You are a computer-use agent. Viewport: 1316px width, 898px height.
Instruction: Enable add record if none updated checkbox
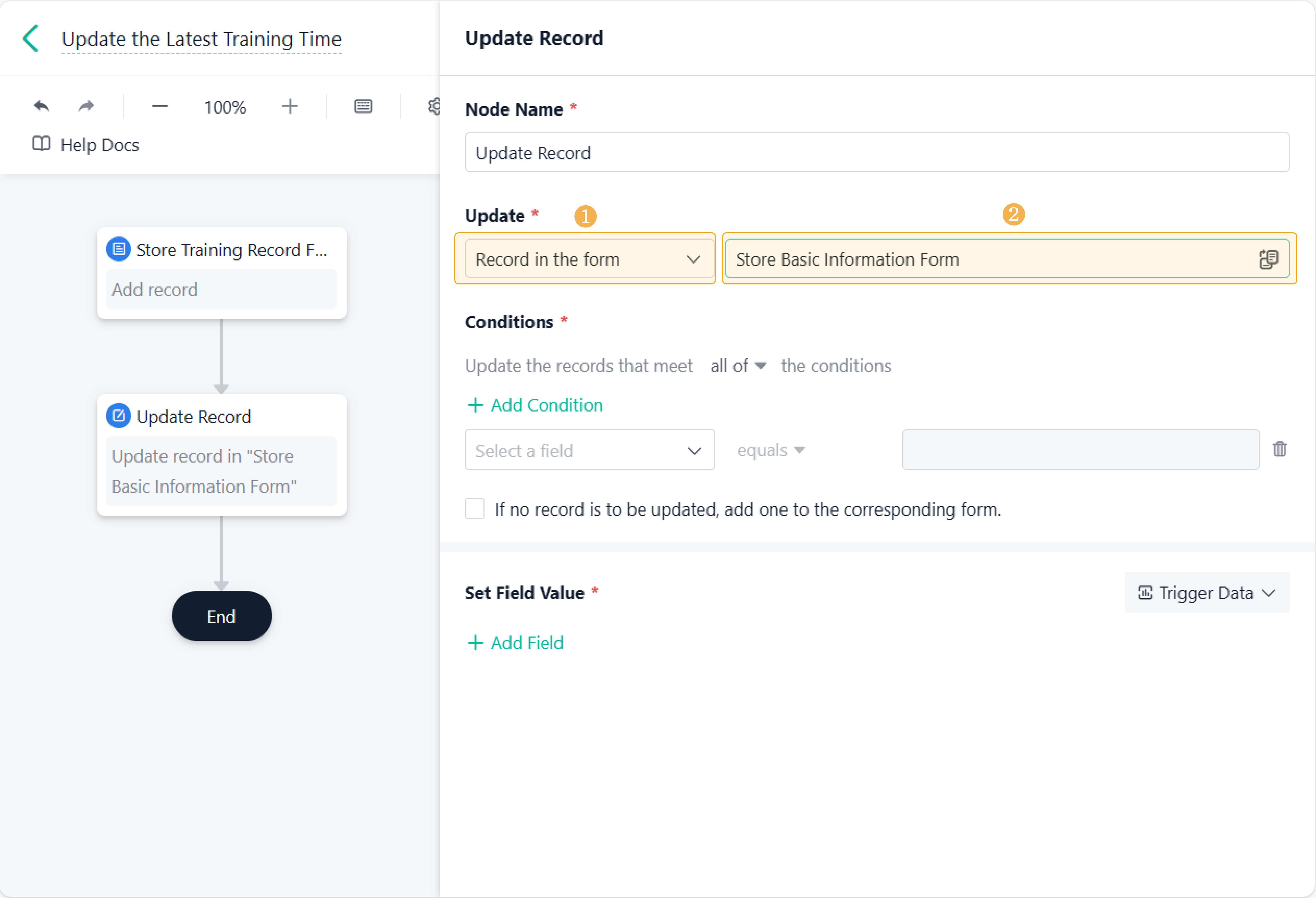pyautogui.click(x=475, y=508)
